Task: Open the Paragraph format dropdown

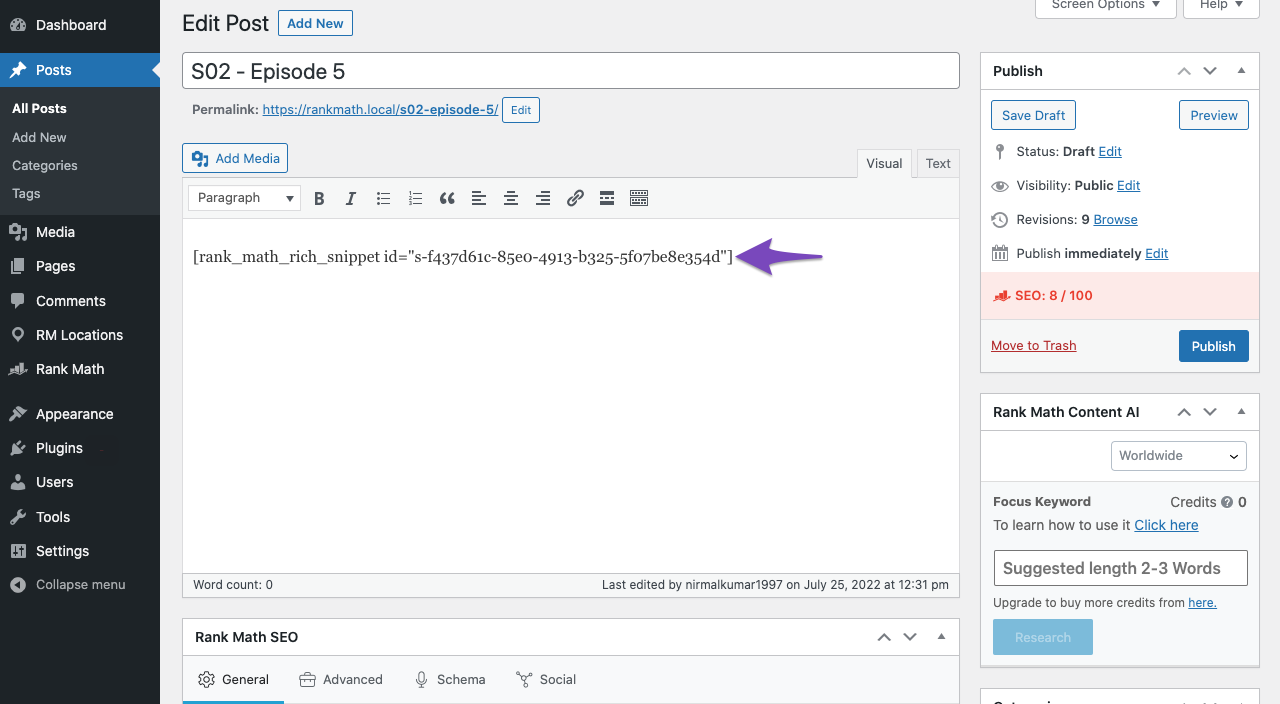Action: [244, 198]
